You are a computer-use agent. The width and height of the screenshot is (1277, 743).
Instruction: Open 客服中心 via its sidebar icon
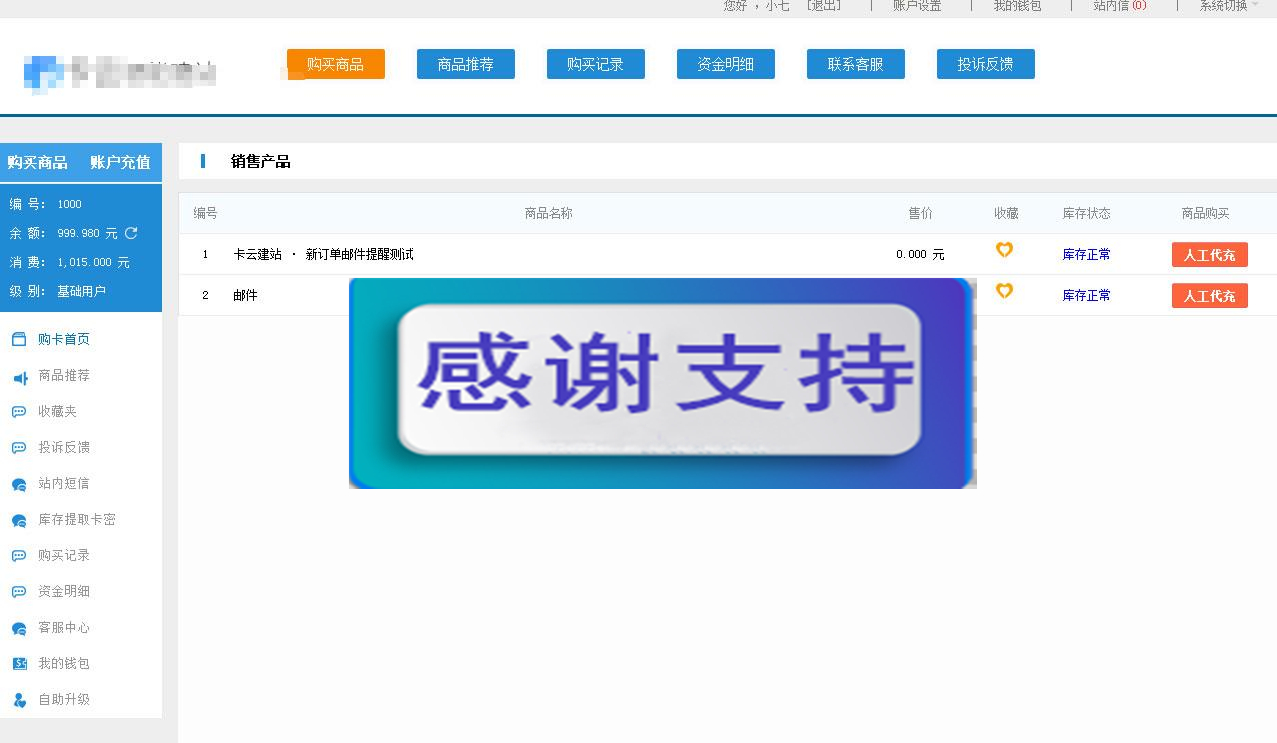(18, 627)
